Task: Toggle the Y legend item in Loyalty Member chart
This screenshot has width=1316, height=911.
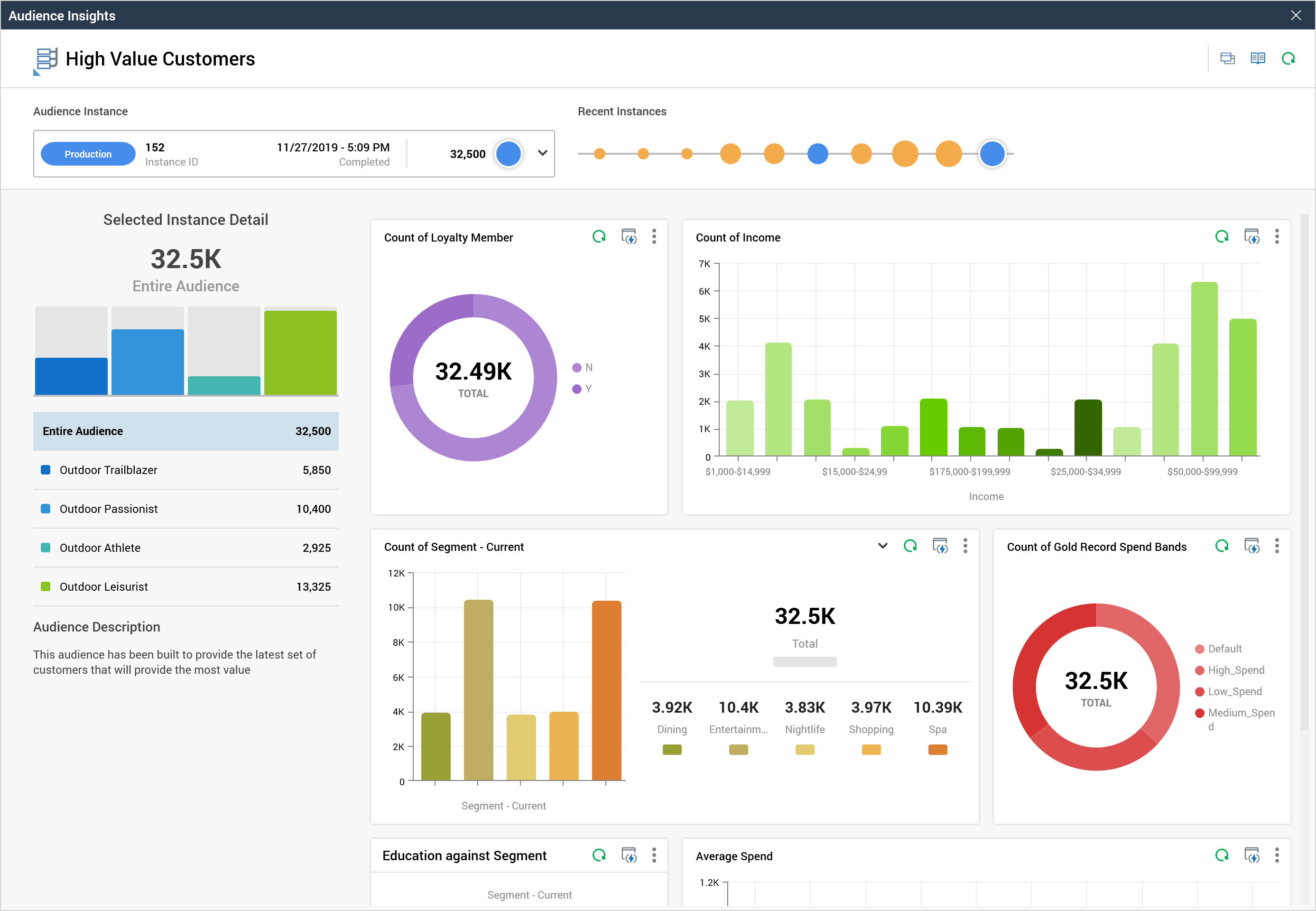Action: [x=582, y=389]
